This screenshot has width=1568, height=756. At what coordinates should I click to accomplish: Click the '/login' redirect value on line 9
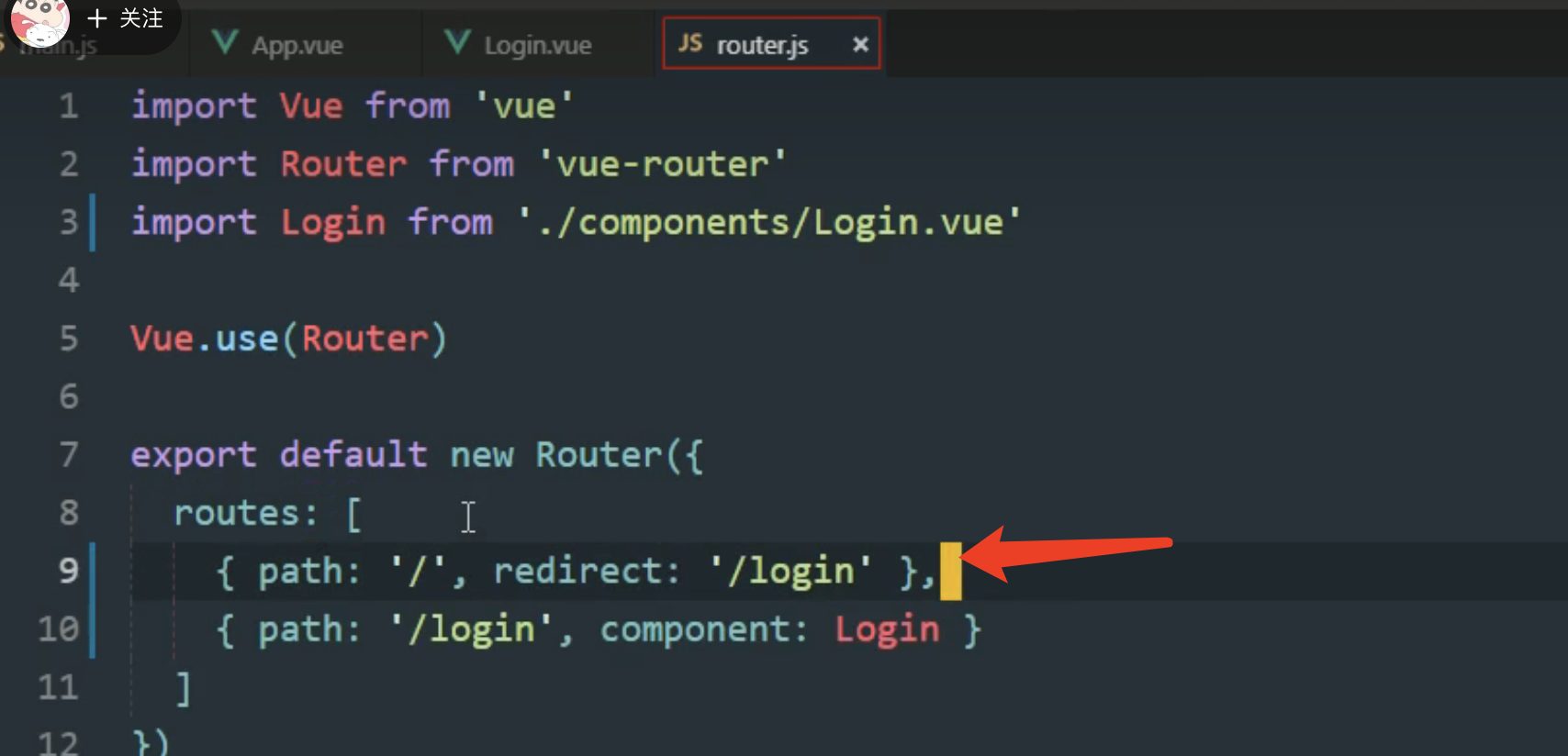pyautogui.click(x=791, y=571)
